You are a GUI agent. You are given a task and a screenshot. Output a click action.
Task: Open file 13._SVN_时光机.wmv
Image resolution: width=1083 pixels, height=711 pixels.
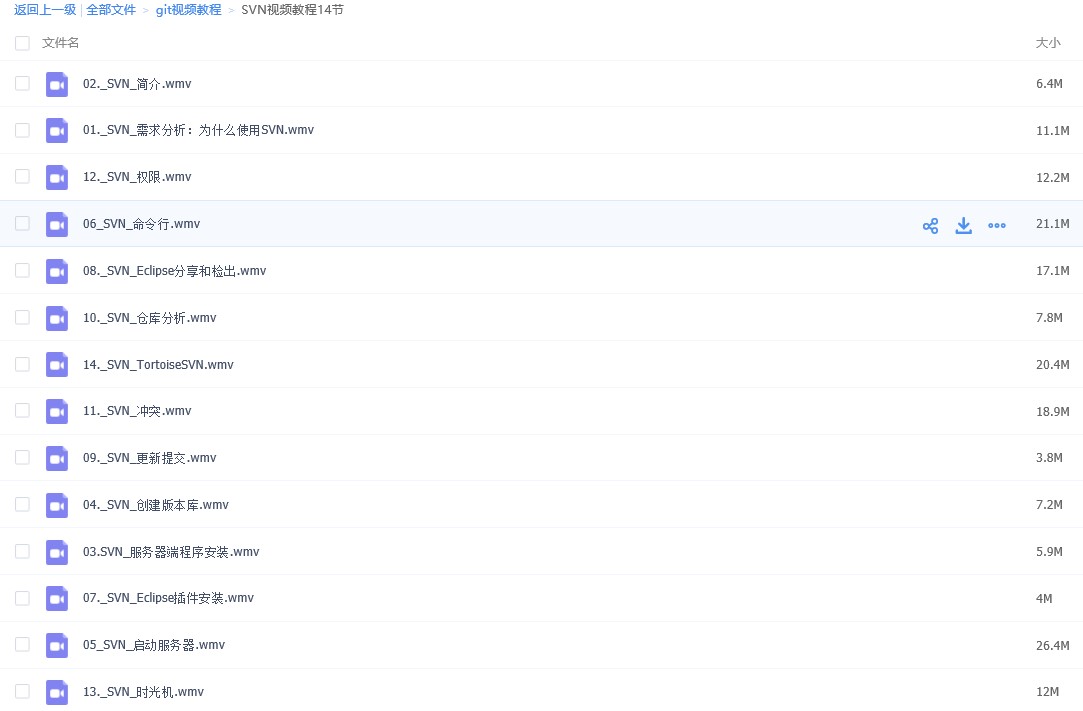[143, 692]
